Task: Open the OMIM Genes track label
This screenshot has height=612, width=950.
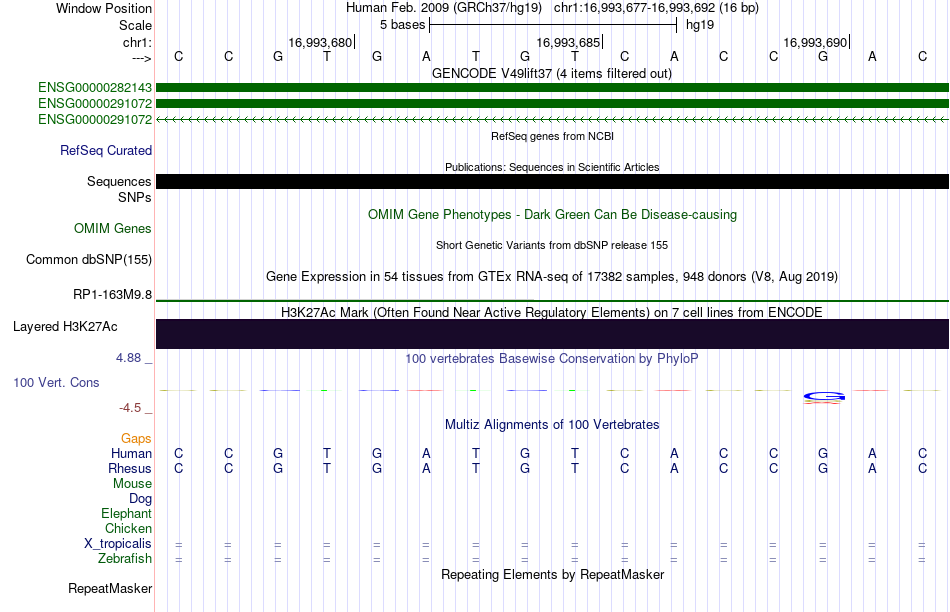Action: click(x=113, y=228)
